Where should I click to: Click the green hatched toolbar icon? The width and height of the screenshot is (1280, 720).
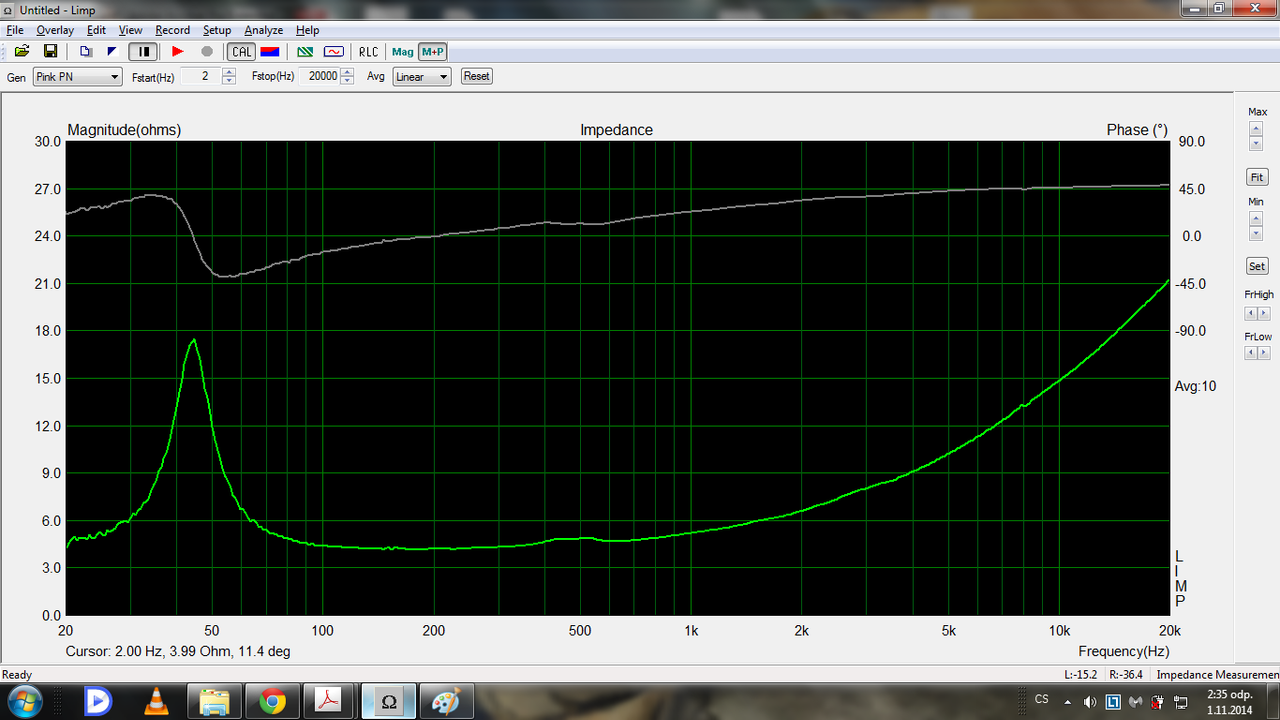coord(306,51)
